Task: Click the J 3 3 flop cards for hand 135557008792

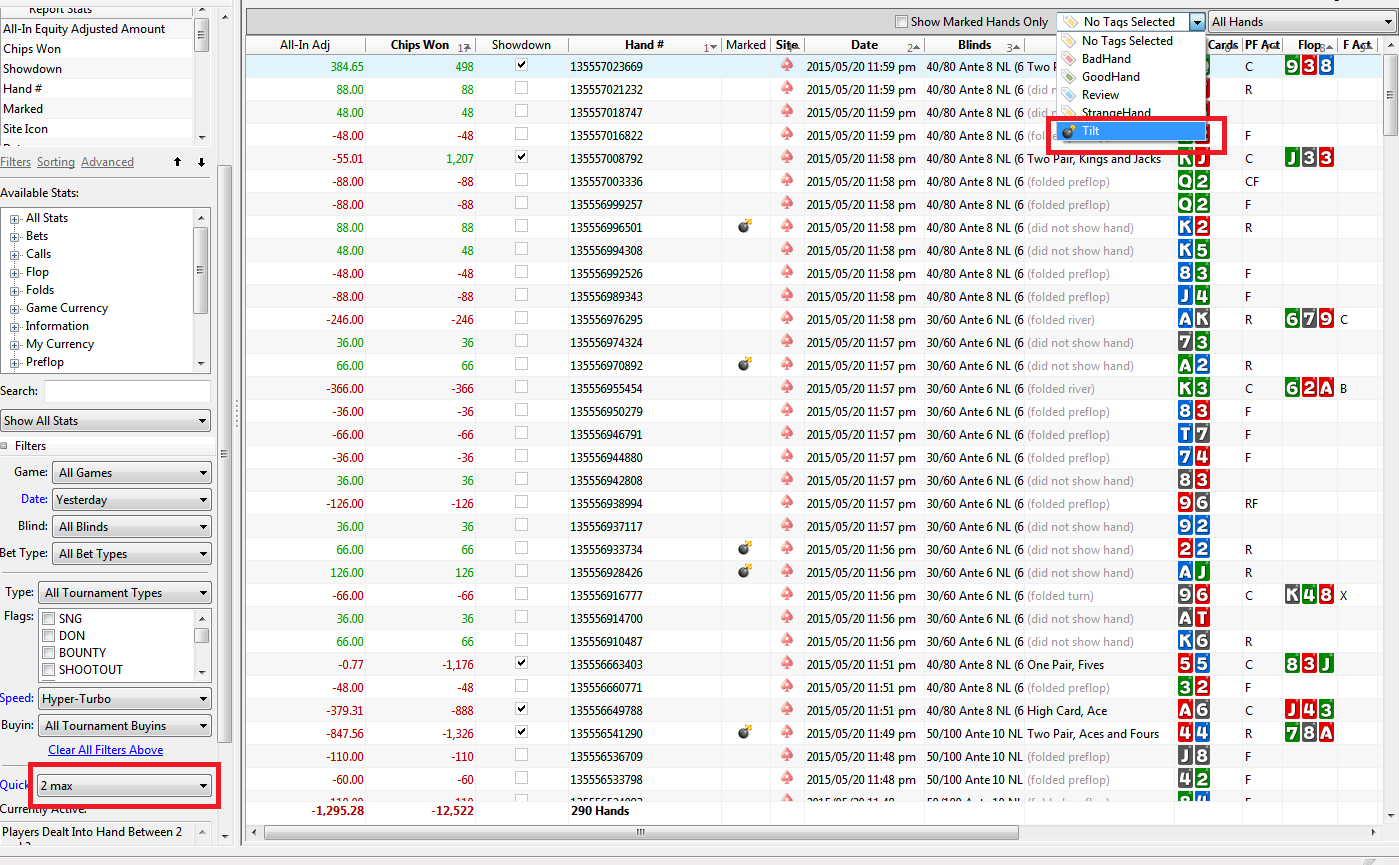Action: pos(1309,158)
